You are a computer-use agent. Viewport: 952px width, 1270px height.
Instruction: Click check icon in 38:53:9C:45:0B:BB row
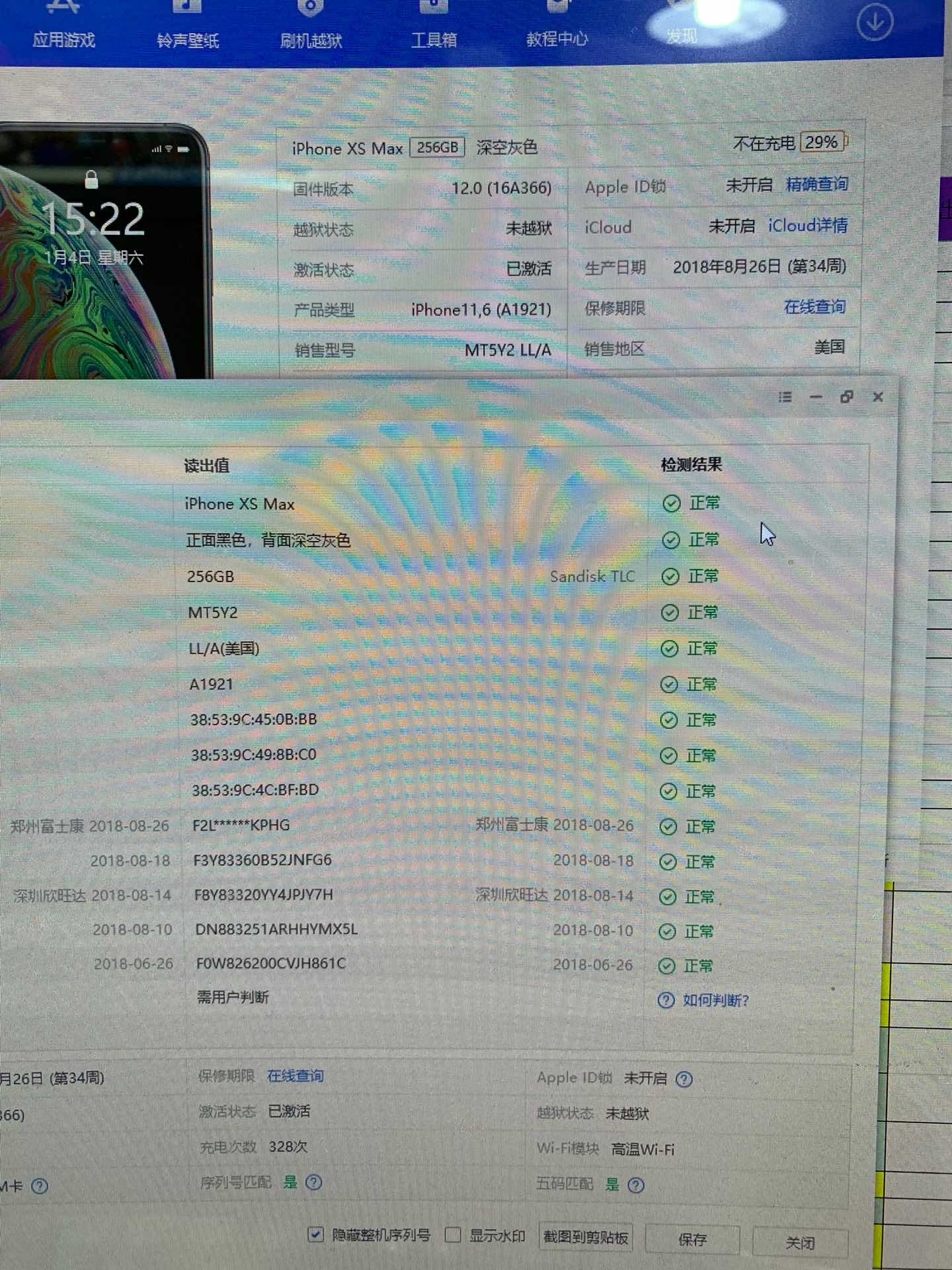coord(669,720)
